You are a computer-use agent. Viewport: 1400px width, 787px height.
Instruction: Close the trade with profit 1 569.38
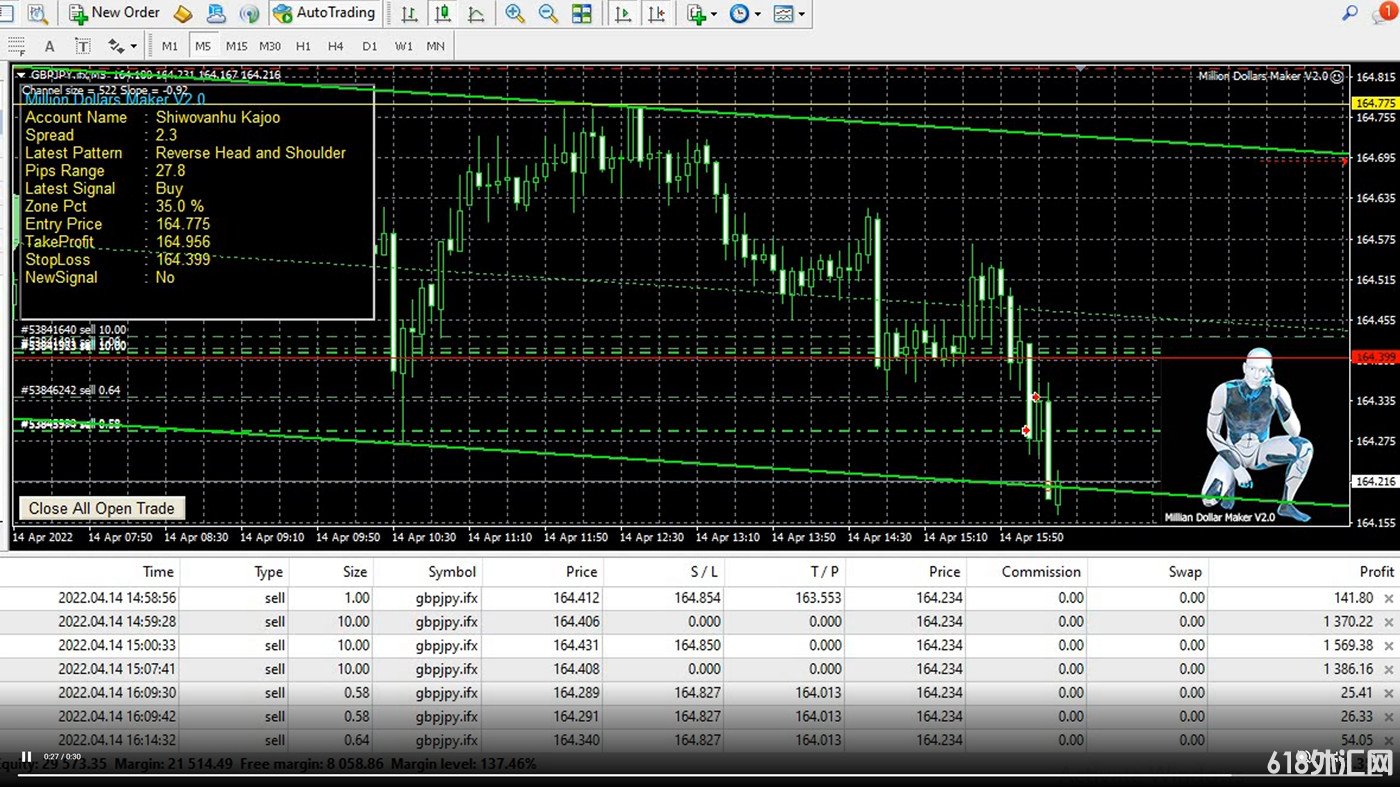pyautogui.click(x=1388, y=647)
